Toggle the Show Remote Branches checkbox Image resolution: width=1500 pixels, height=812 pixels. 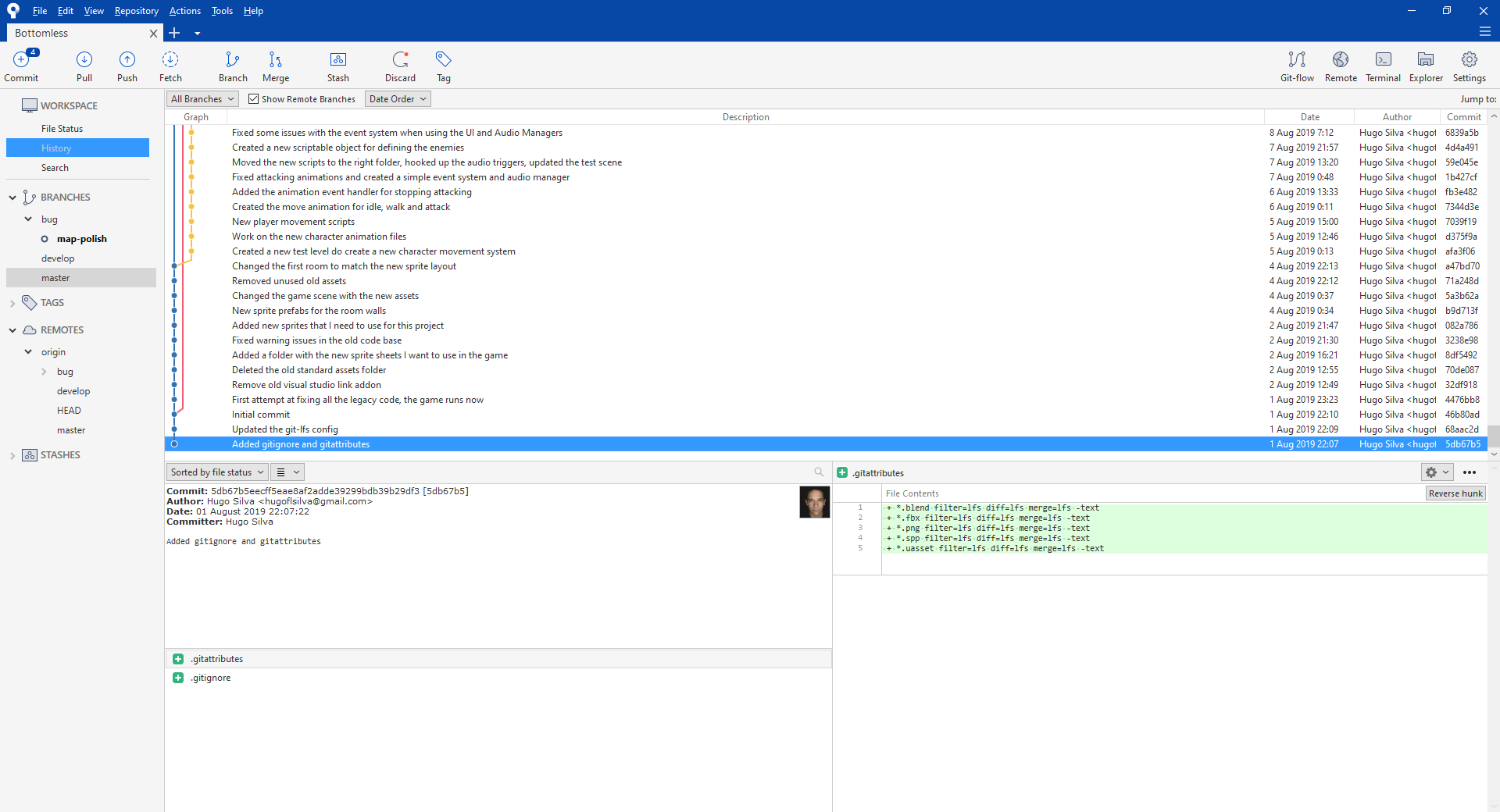(254, 99)
